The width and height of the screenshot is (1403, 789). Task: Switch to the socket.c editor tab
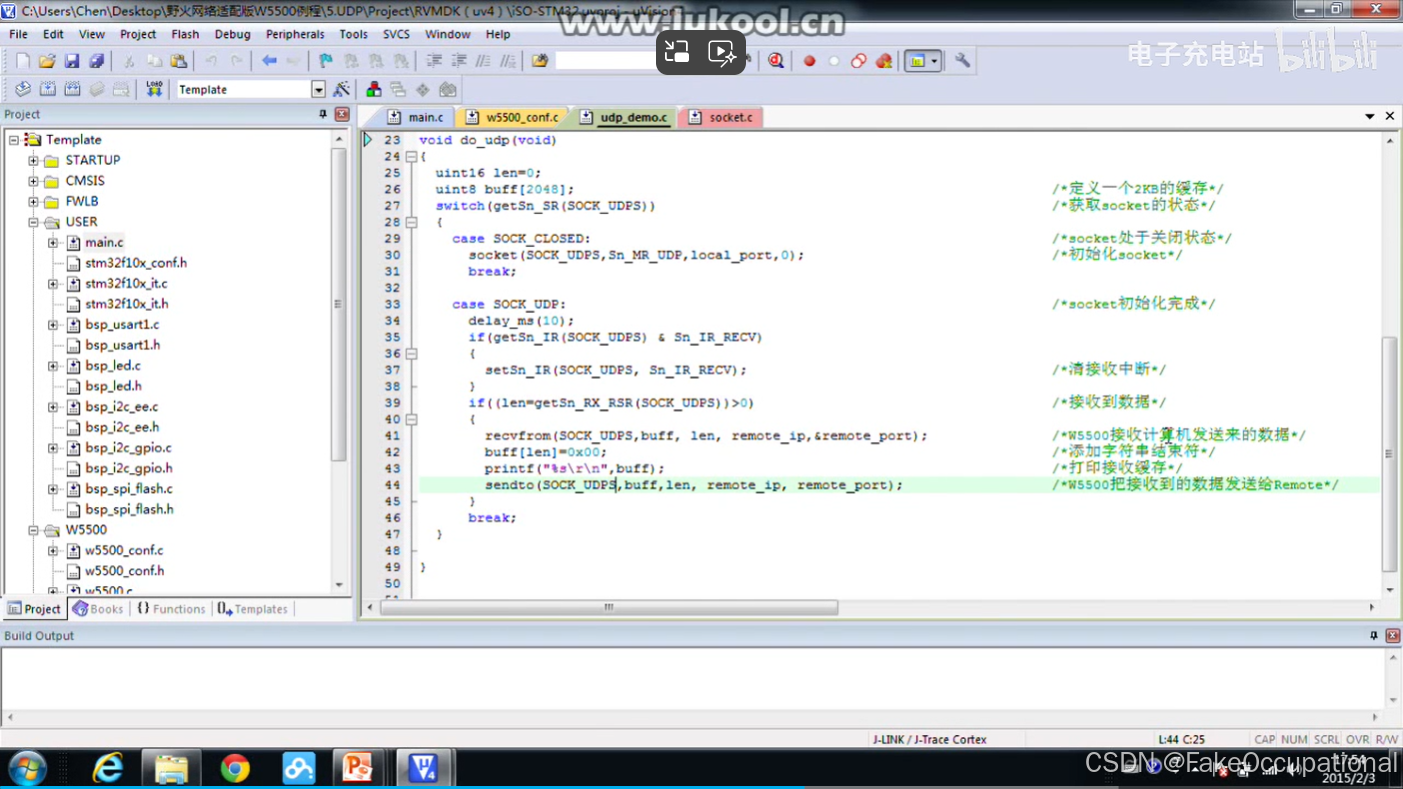(721, 117)
